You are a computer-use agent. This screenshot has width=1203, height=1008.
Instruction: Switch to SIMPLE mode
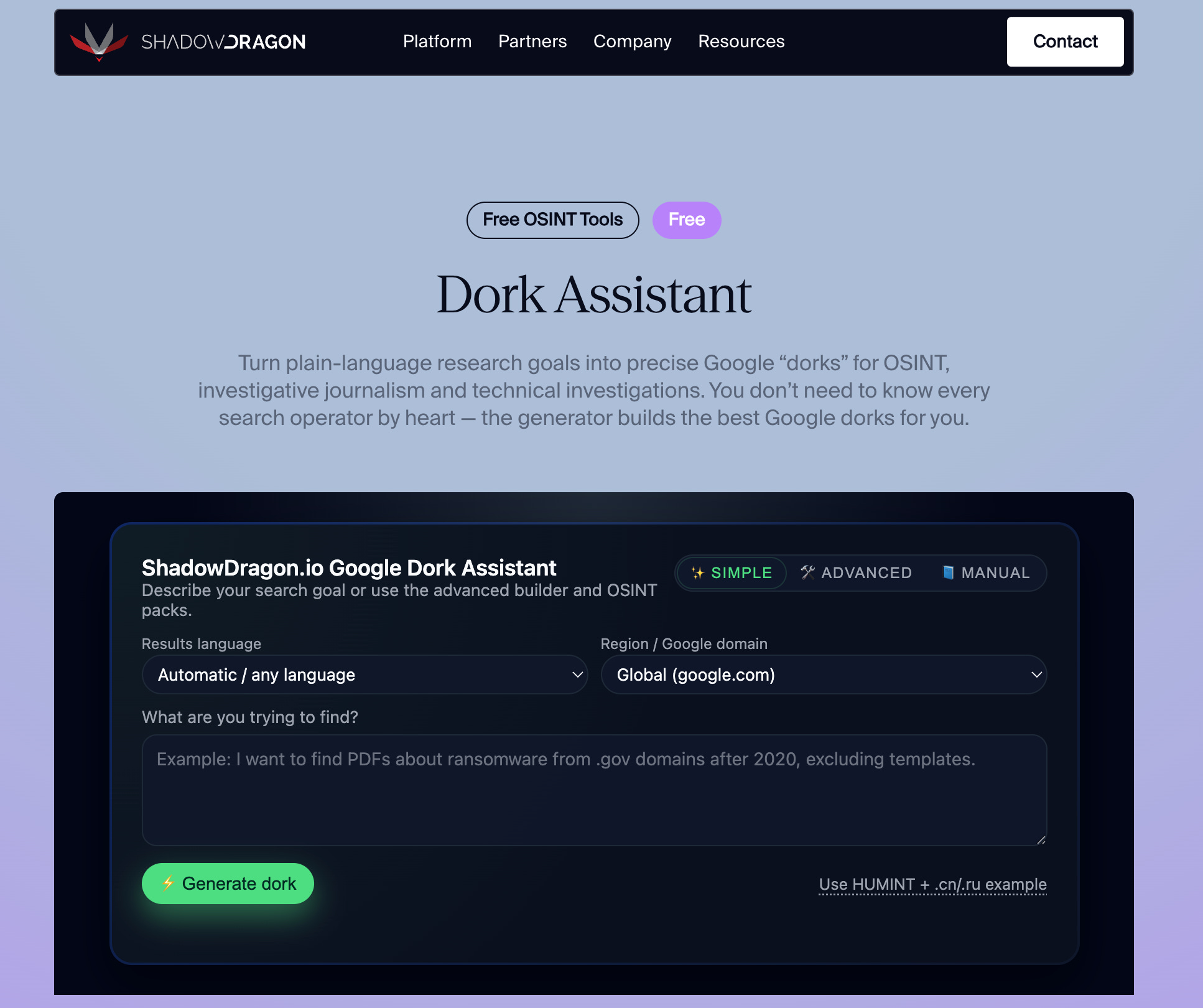point(732,572)
